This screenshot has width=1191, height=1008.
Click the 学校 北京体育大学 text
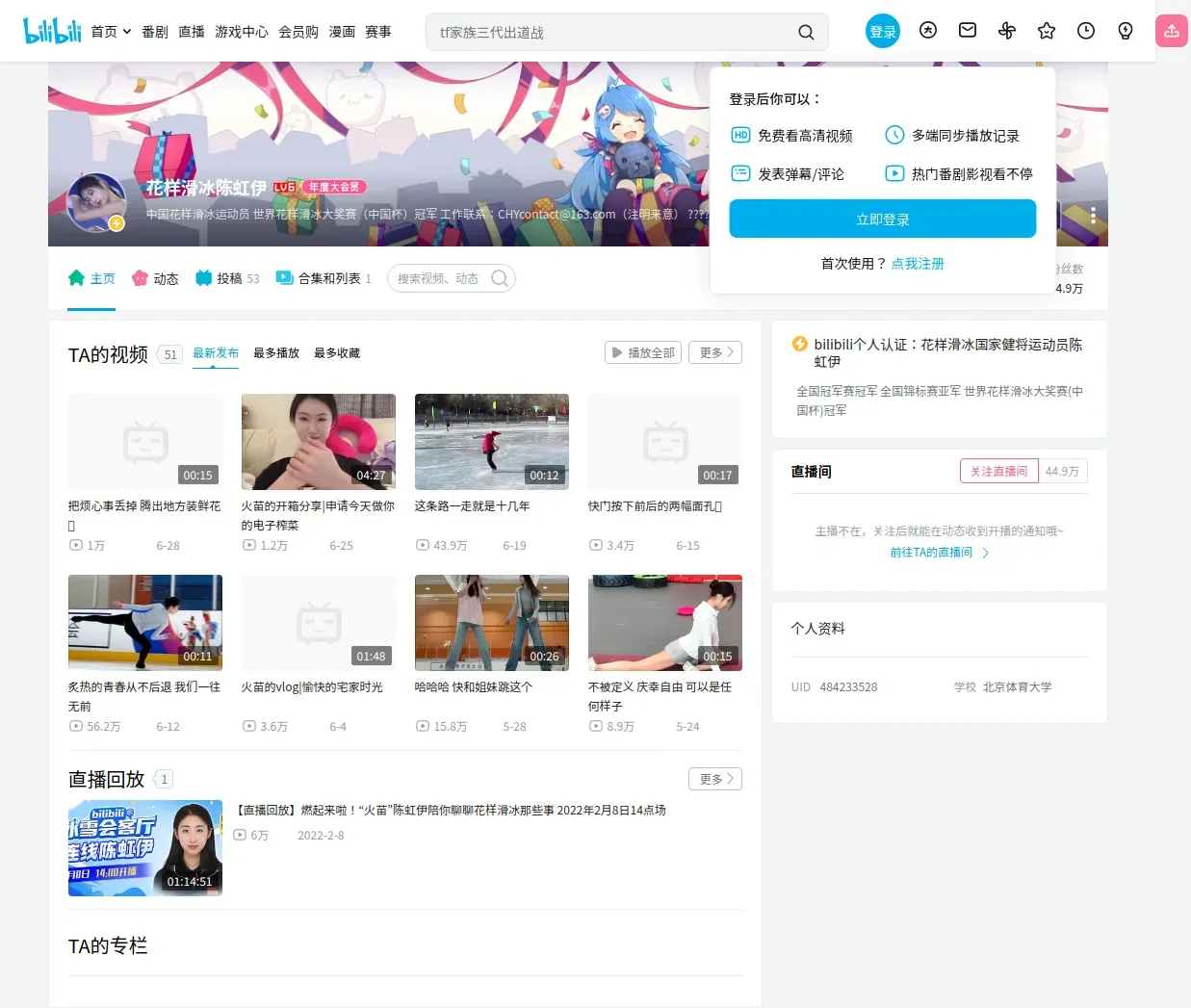[1002, 686]
